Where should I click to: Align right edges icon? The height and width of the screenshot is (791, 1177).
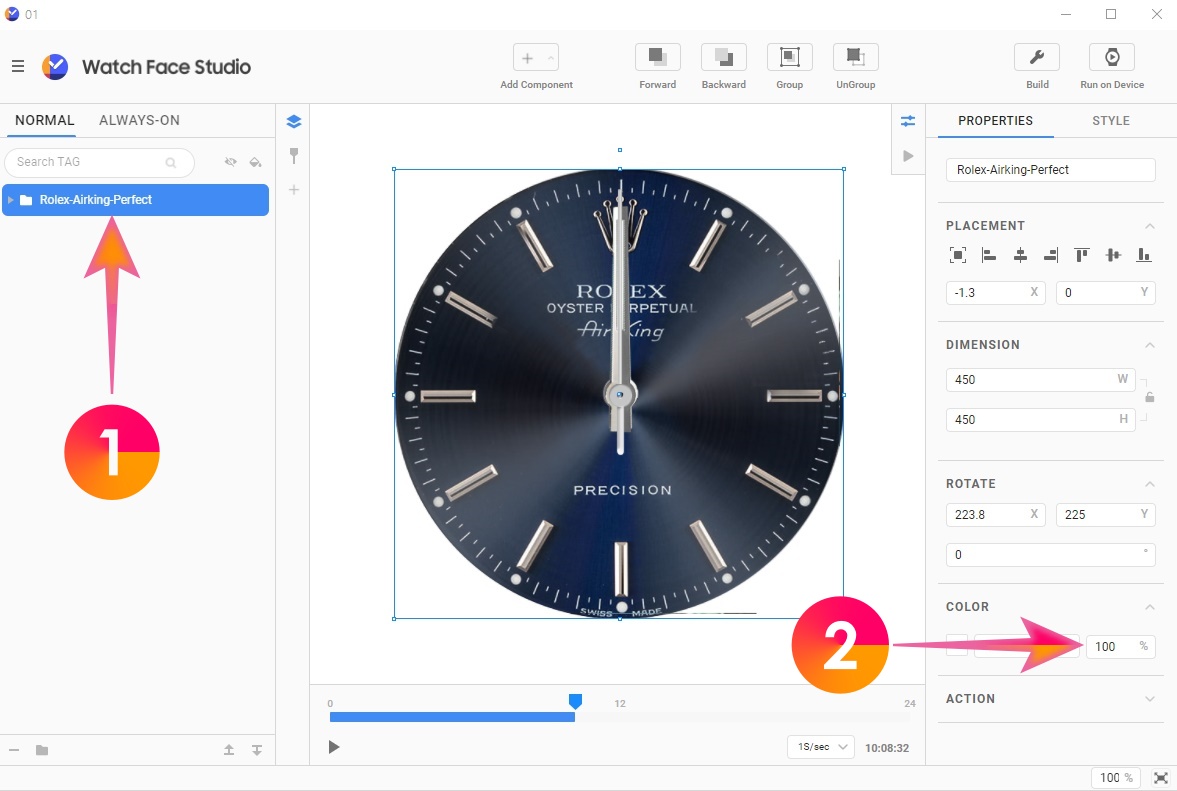point(1051,255)
